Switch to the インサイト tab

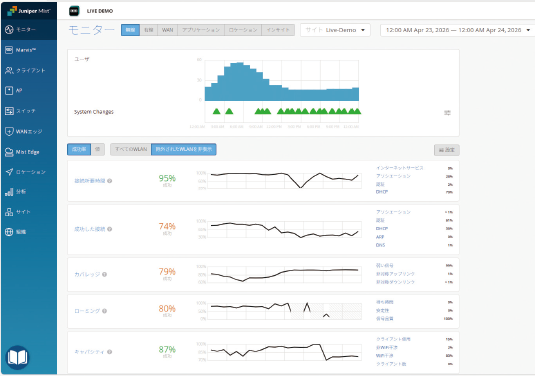[x=278, y=30]
